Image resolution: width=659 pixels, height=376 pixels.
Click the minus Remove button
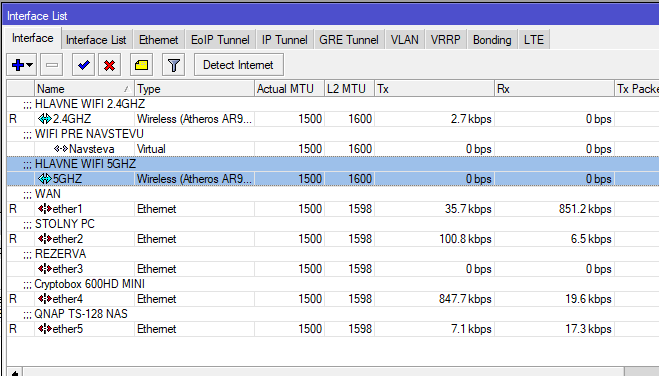[52, 65]
